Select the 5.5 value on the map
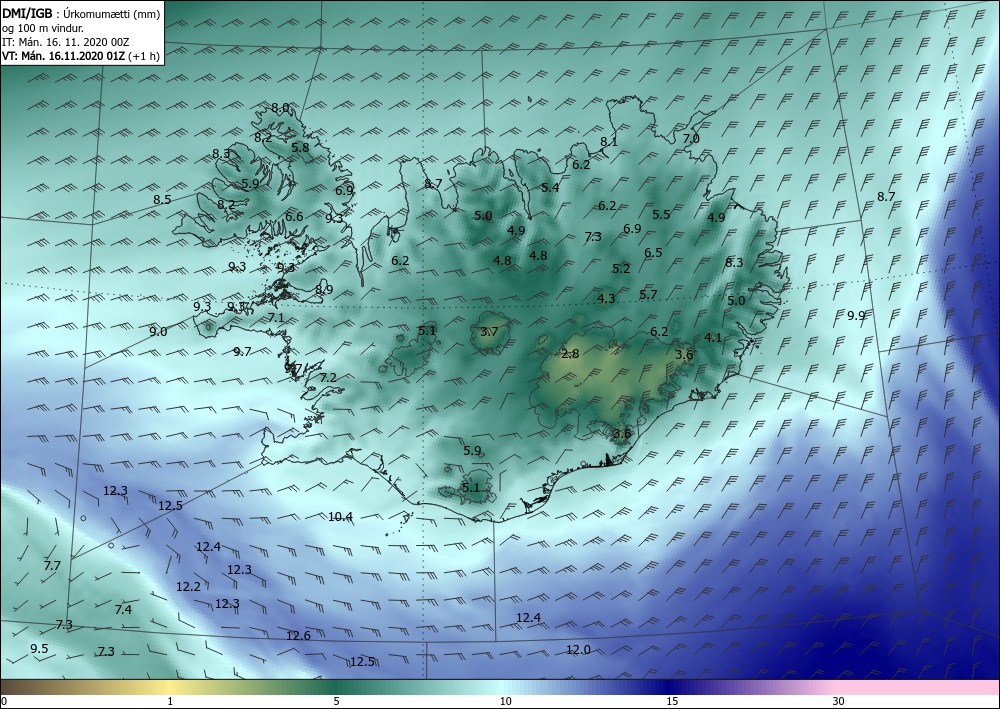1000x709 pixels. (x=661, y=214)
